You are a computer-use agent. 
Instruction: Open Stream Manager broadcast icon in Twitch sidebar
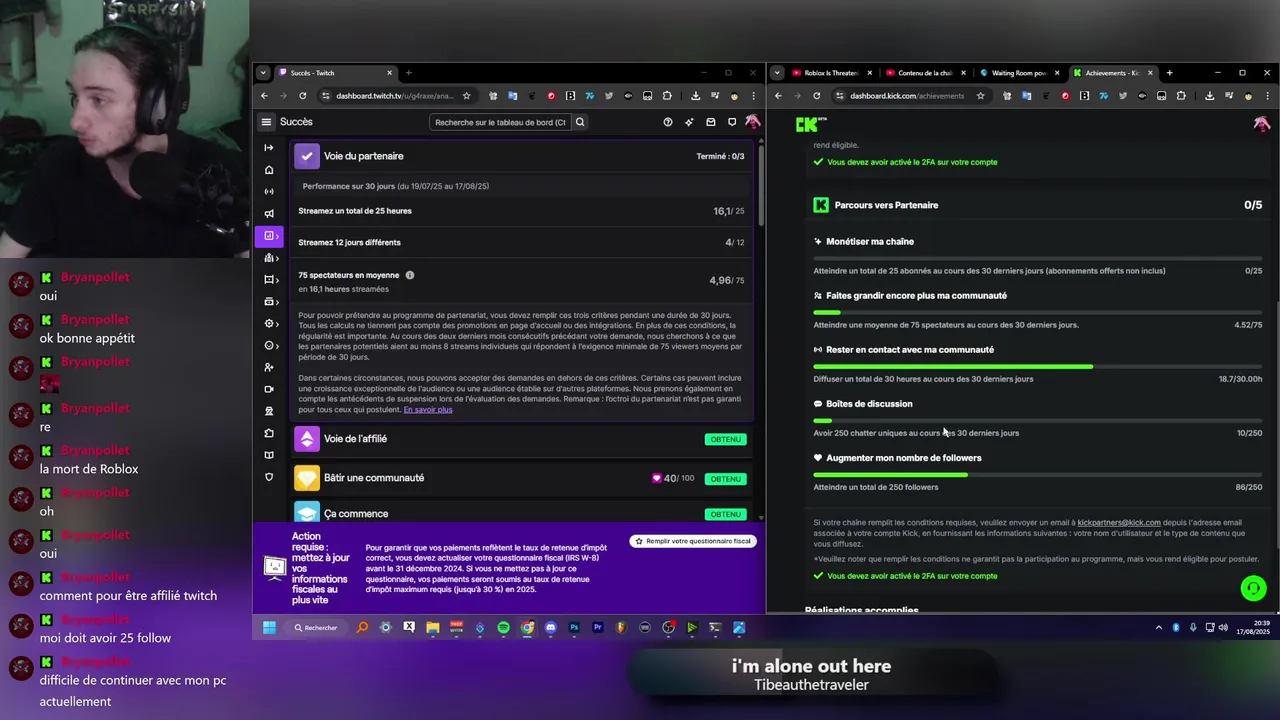tap(268, 192)
